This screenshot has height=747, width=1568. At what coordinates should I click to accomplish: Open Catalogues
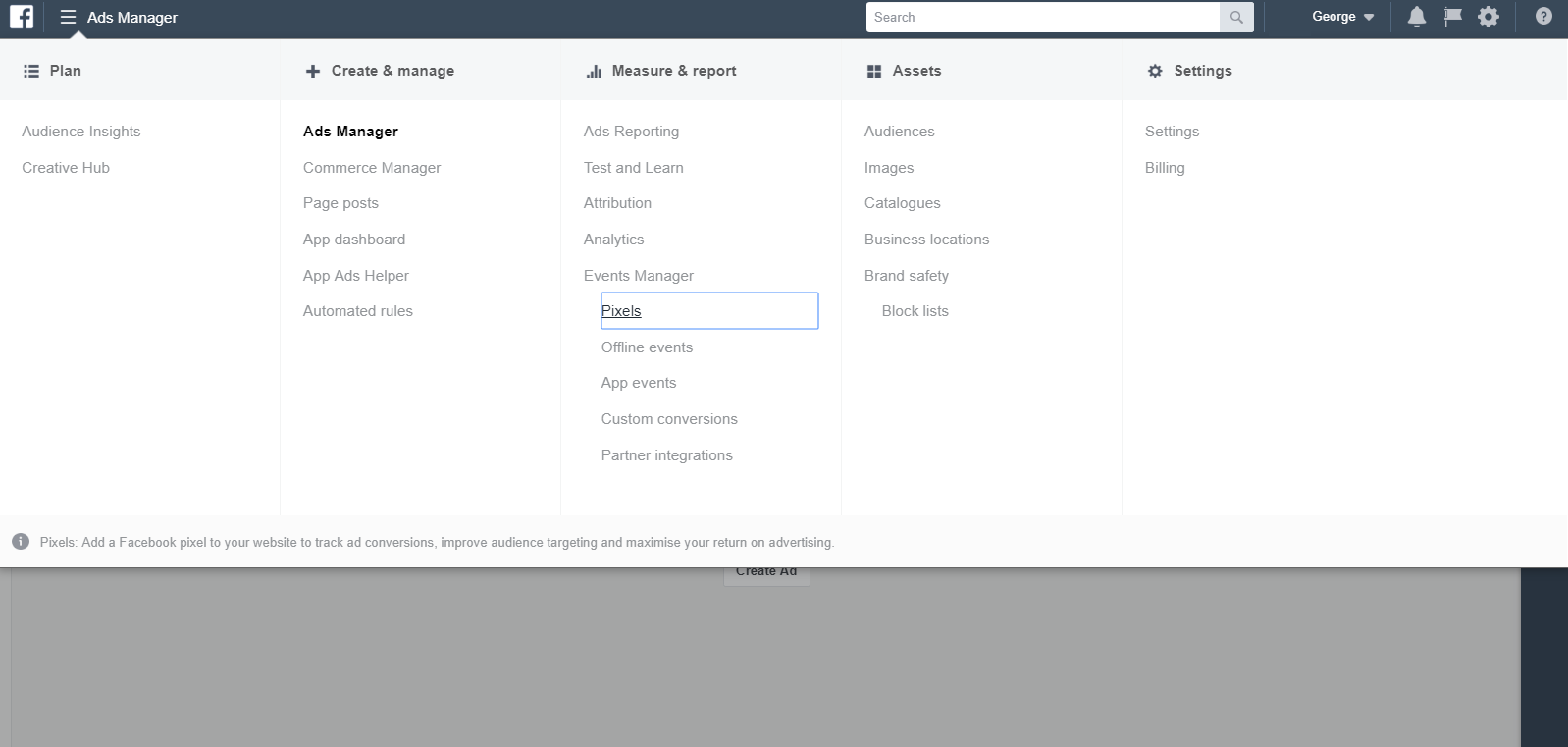click(x=903, y=203)
